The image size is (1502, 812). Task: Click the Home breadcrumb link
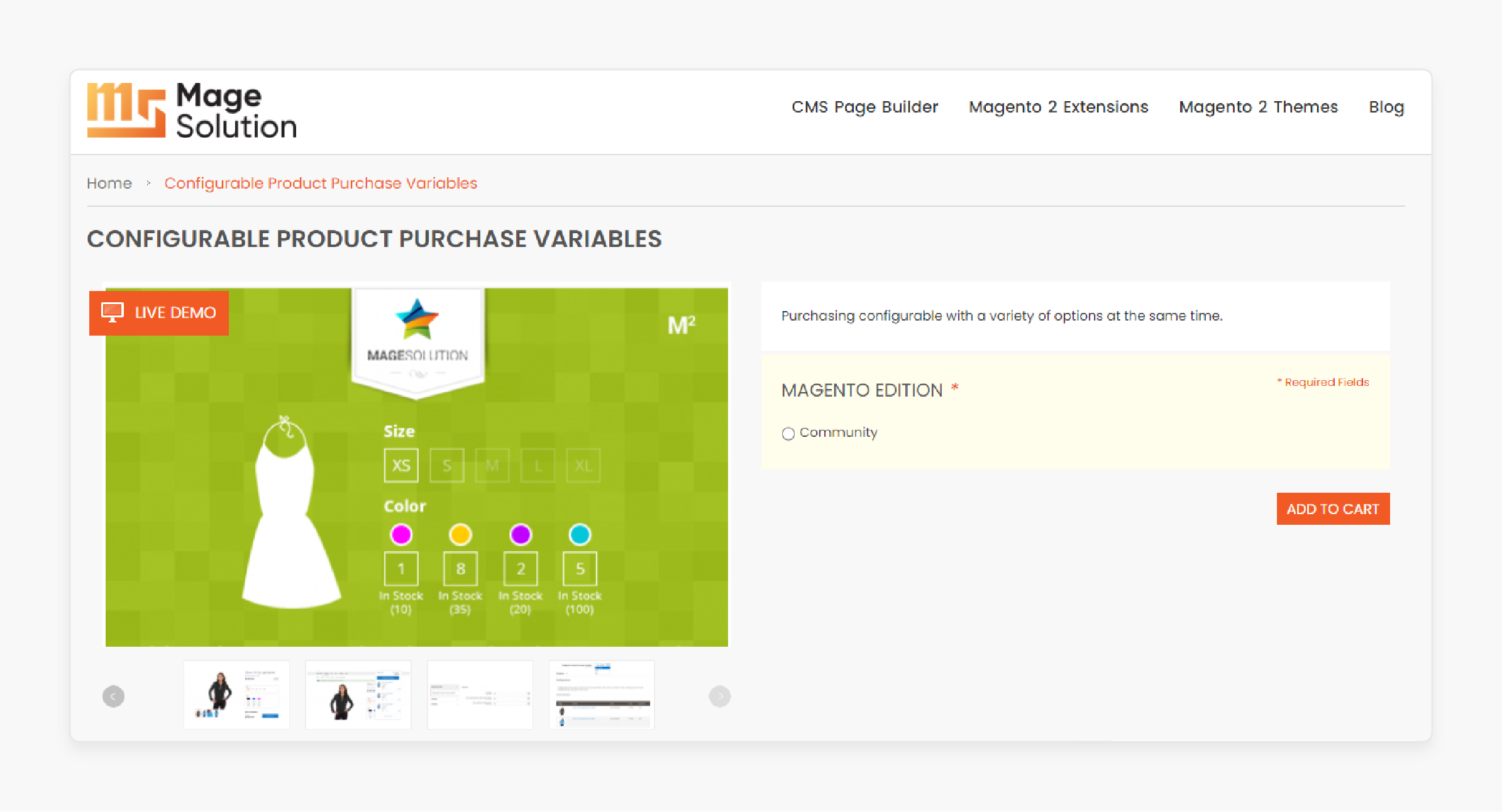109,183
